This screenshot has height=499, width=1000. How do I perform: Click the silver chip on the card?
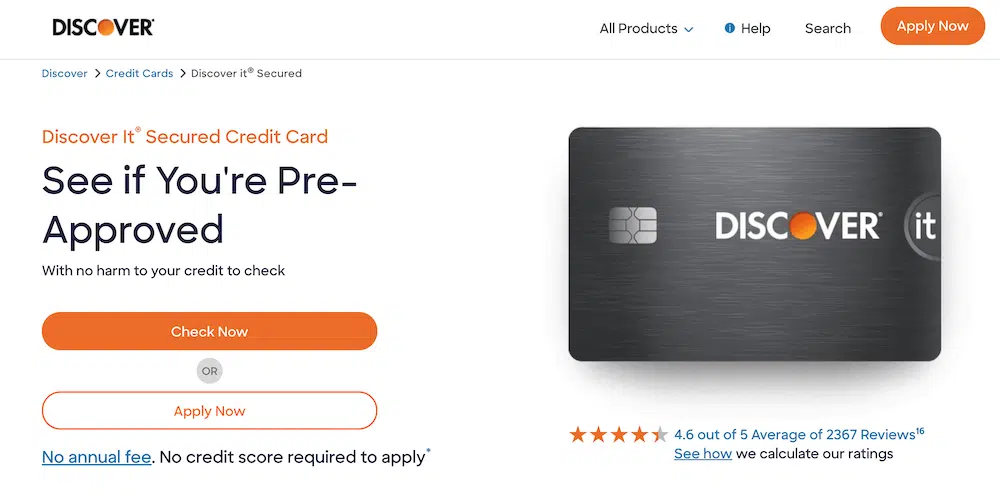[633, 225]
